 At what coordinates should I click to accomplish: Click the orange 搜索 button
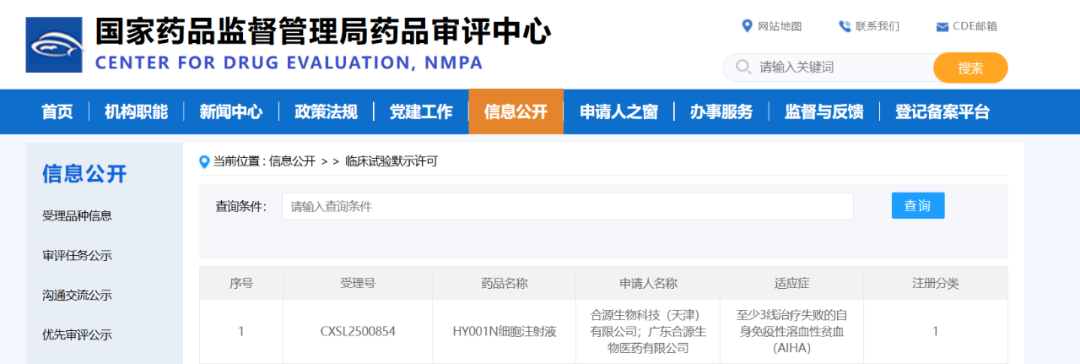[x=970, y=68]
